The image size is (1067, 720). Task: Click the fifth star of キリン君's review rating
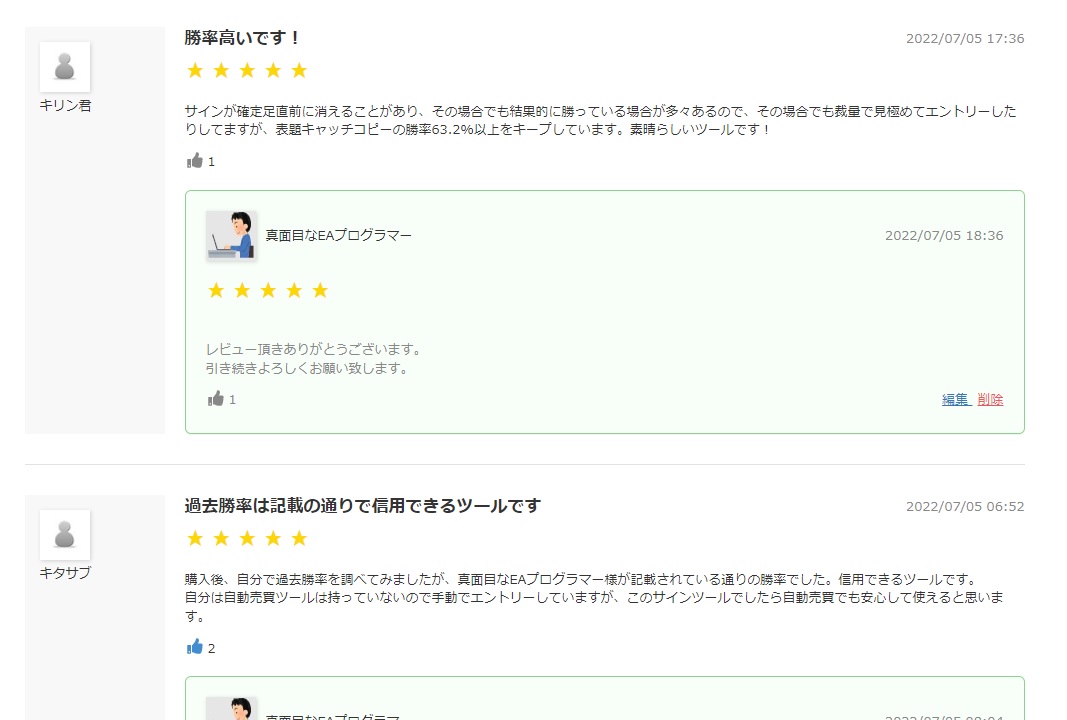pyautogui.click(x=299, y=71)
